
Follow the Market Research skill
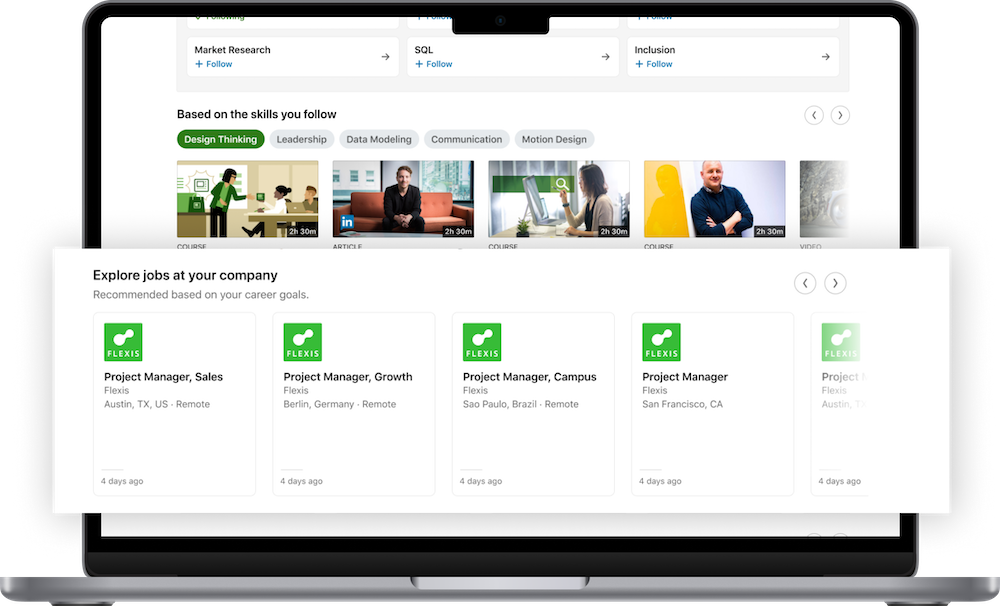tap(214, 64)
